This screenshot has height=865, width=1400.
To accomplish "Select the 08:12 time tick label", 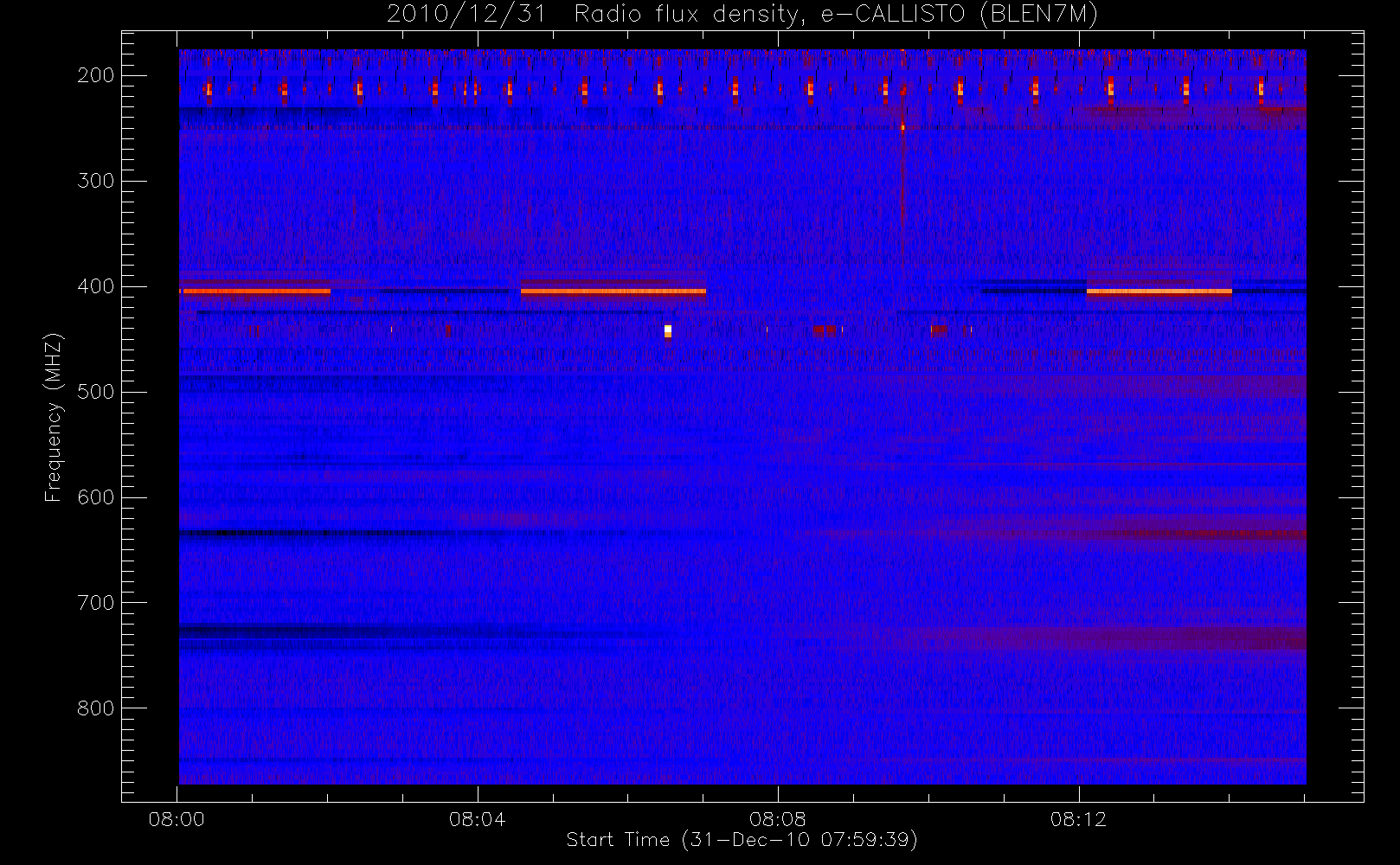I will tap(1078, 819).
